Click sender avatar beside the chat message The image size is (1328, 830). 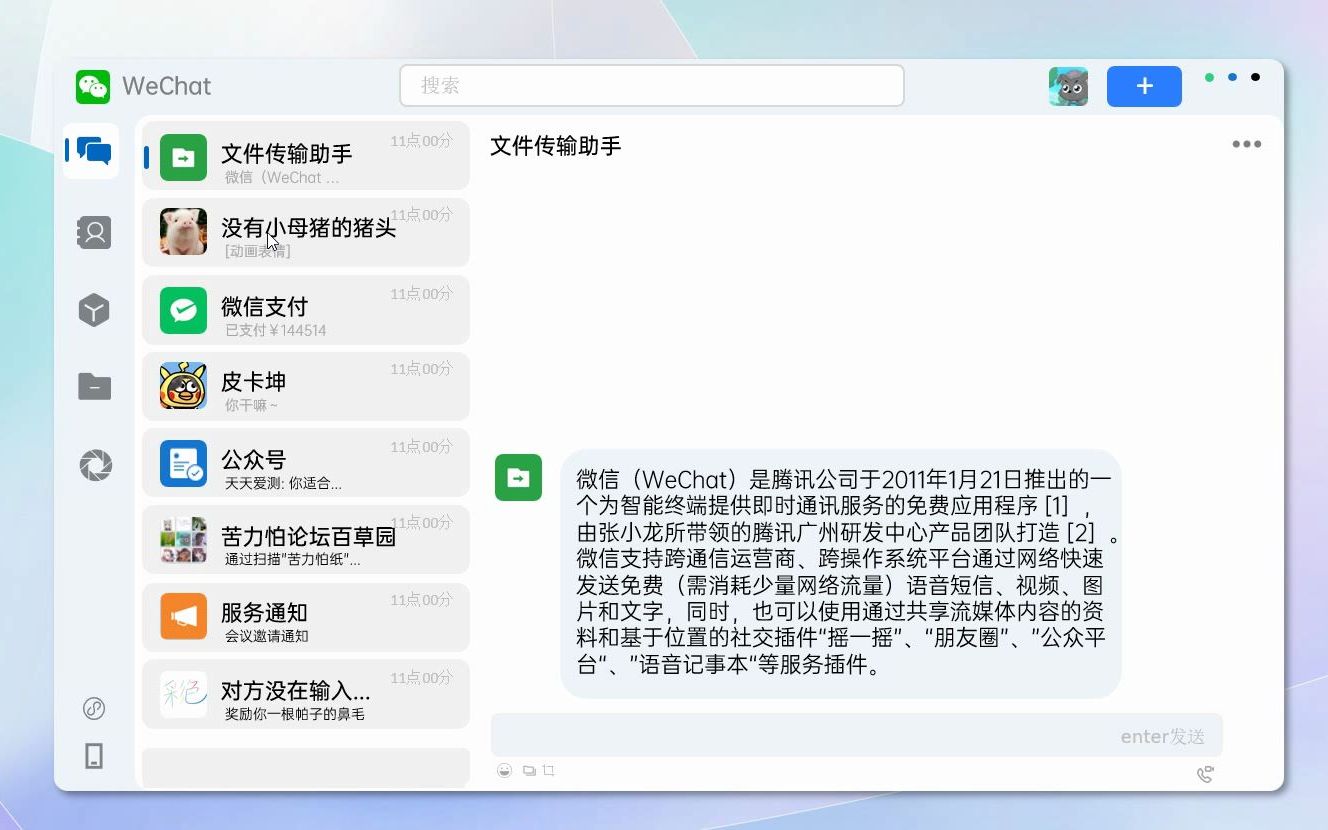pos(518,477)
